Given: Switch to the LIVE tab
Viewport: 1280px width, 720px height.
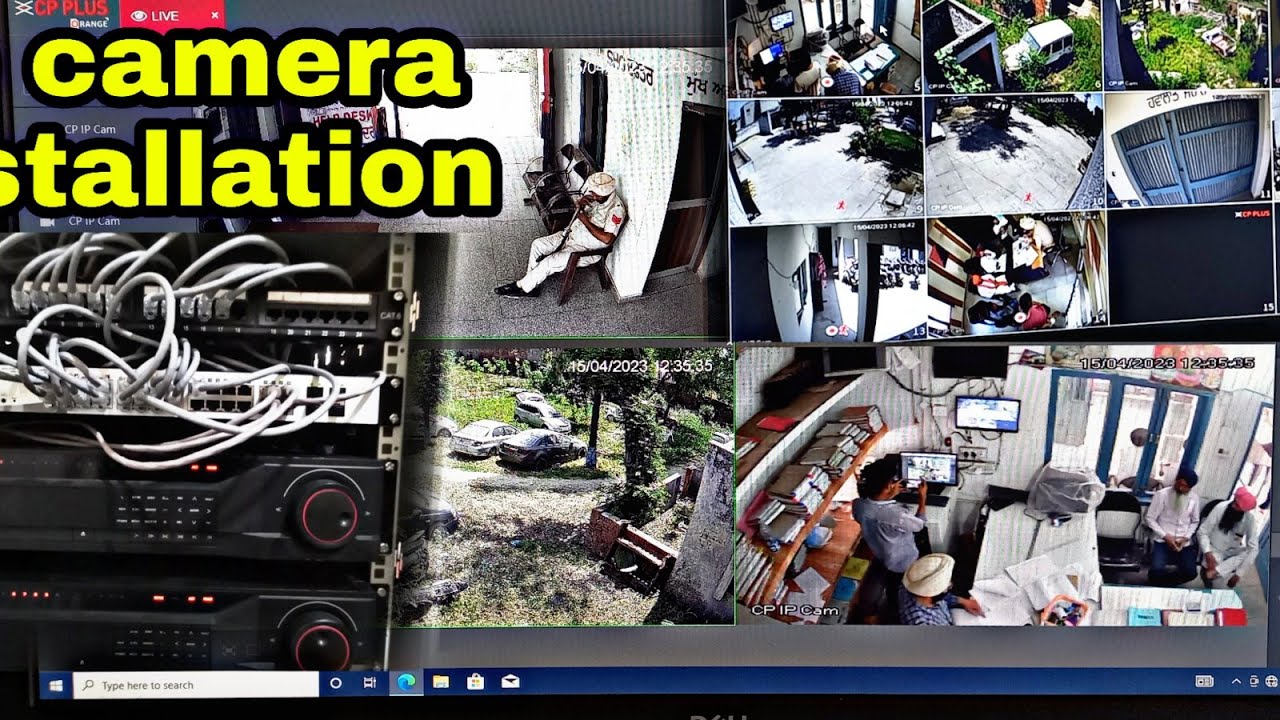Looking at the screenshot, I should click(171, 15).
